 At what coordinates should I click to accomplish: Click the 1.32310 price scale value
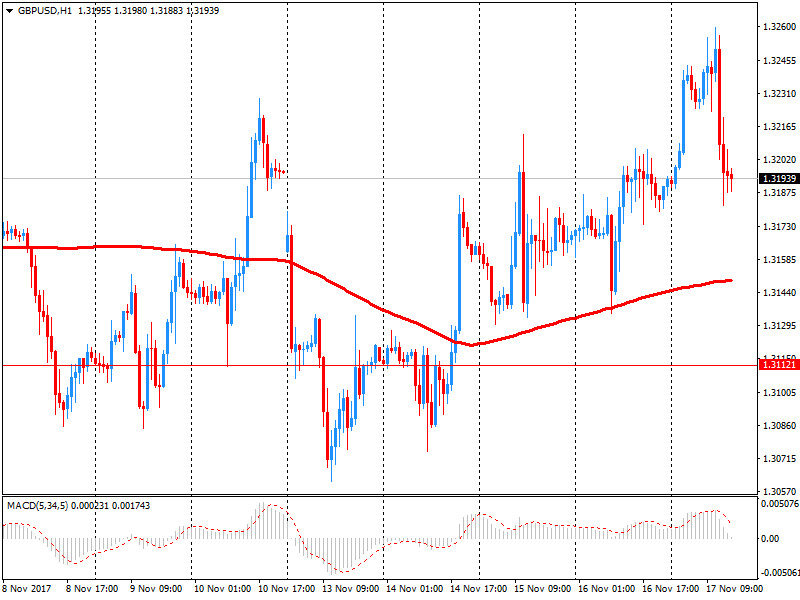(779, 94)
